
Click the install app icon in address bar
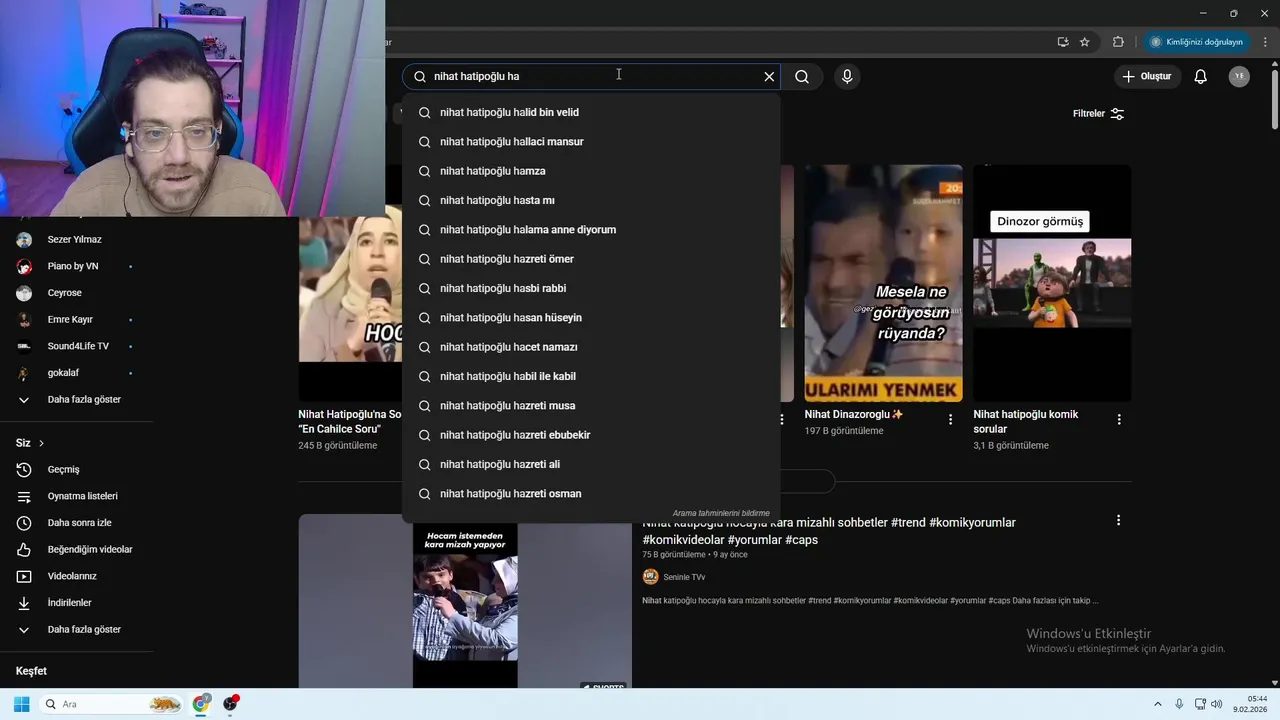1062,42
